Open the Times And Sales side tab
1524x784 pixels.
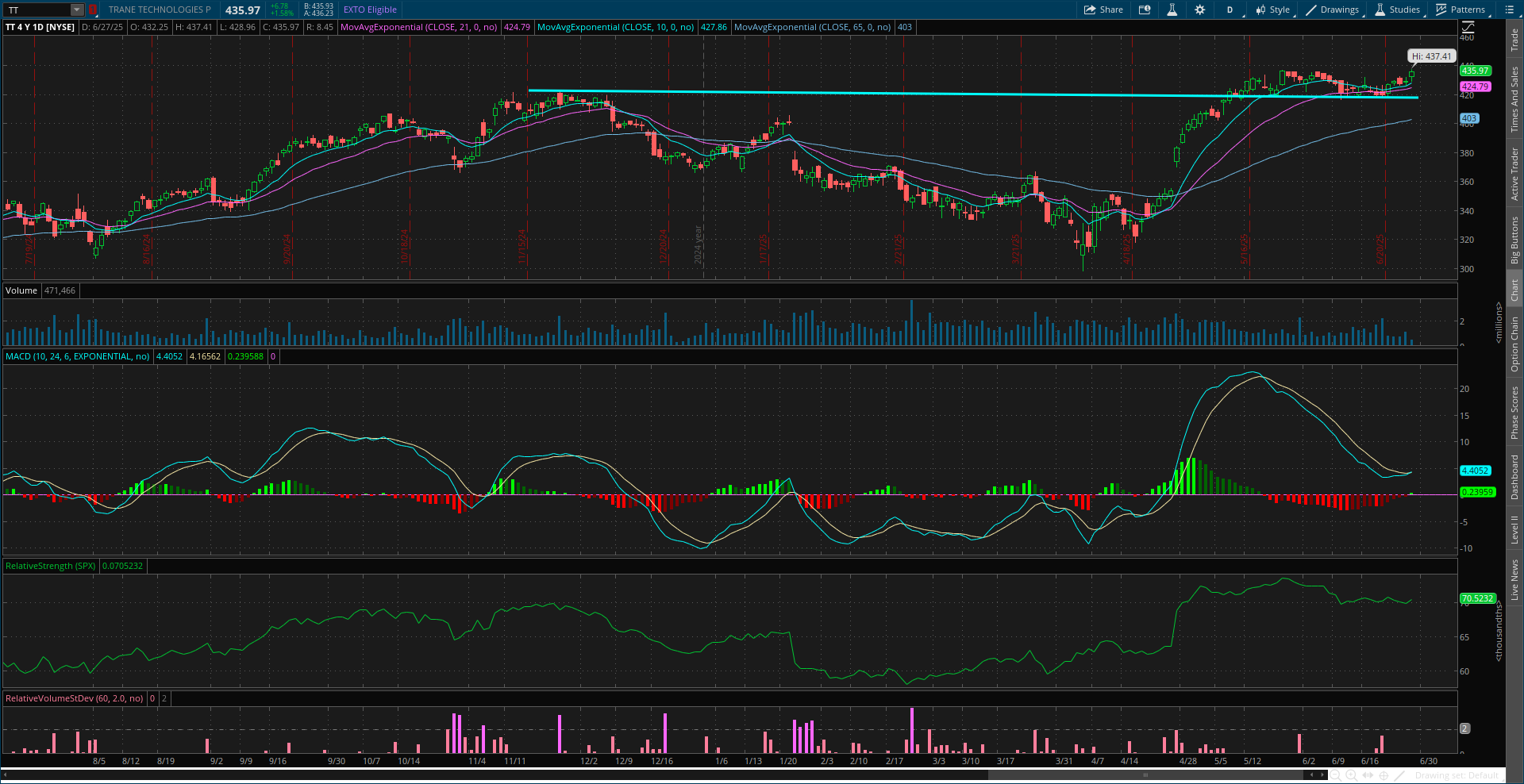pos(1514,99)
